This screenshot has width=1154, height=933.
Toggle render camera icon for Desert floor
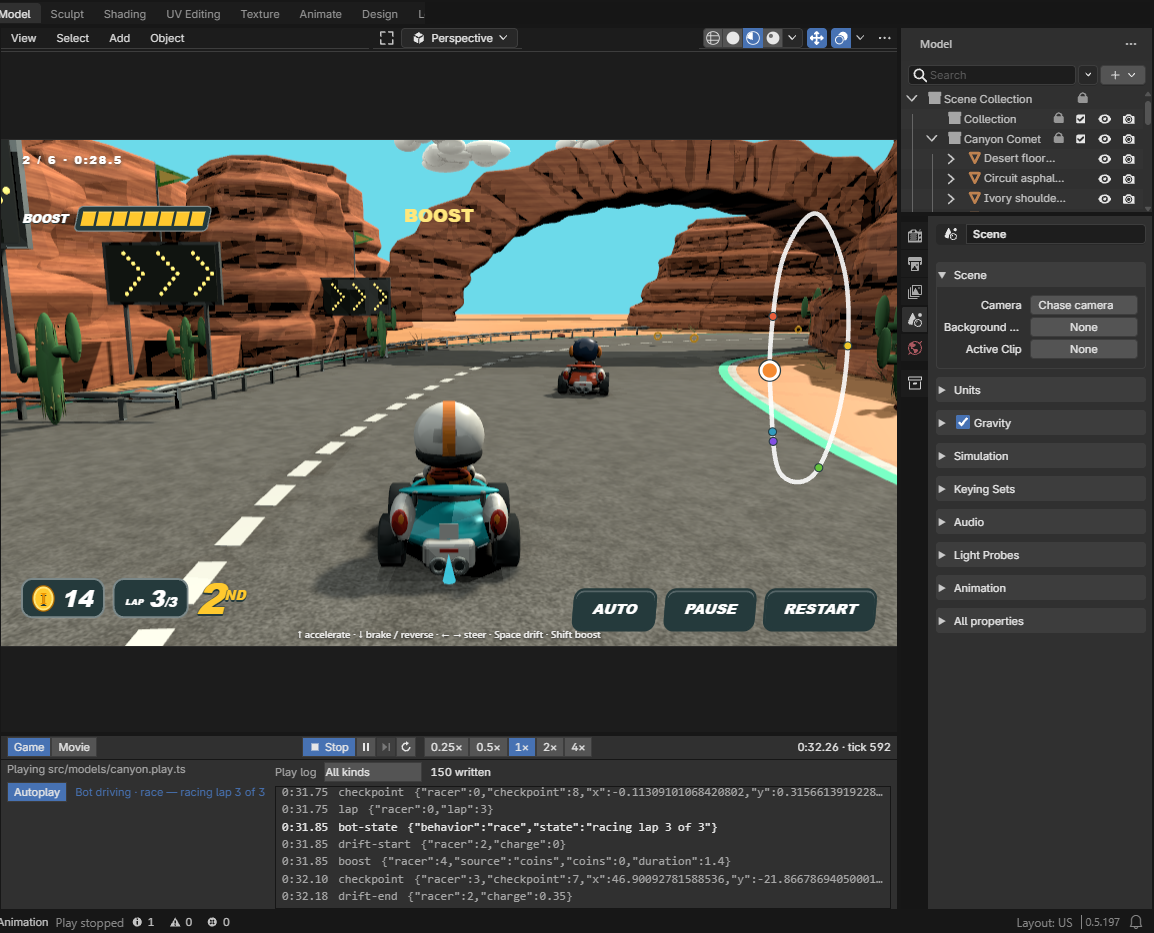pyautogui.click(x=1128, y=159)
